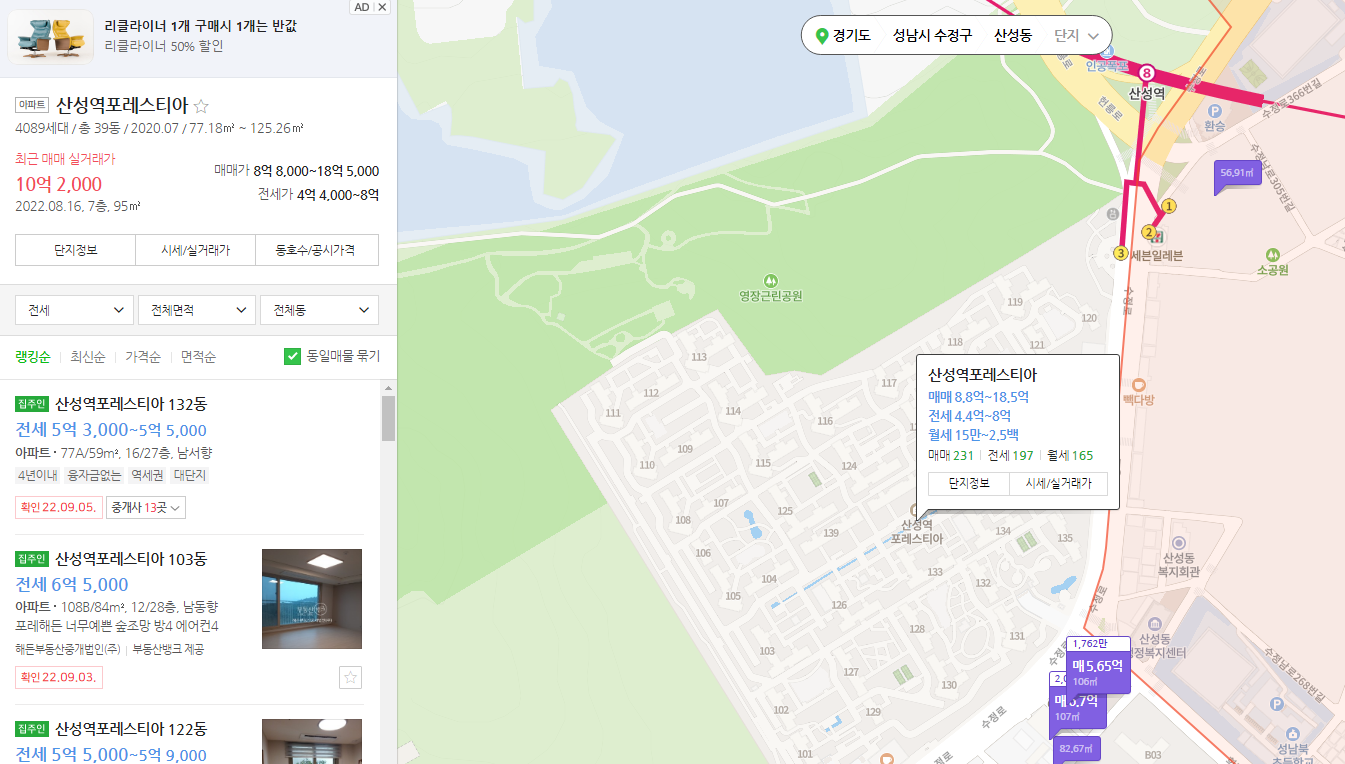The width and height of the screenshot is (1345, 764).
Task: Click the 영장근린공원 park icon
Action: click(770, 280)
